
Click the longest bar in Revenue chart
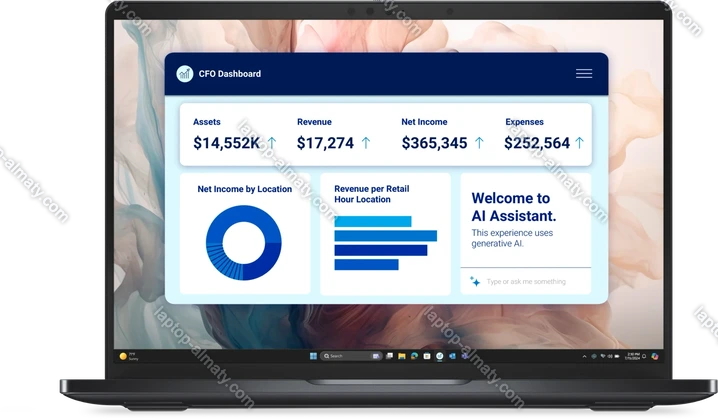[x=385, y=236]
